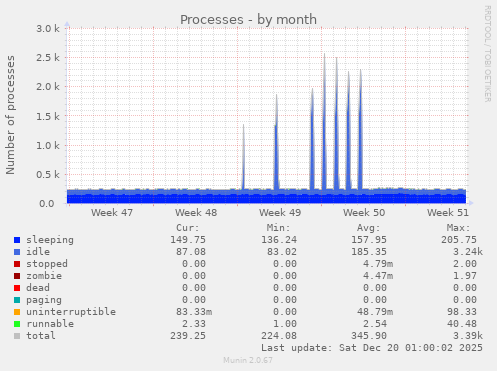Screen dimensions: 497x371
Task: Click the '0.5 k' y-axis label
Action: coord(48,174)
